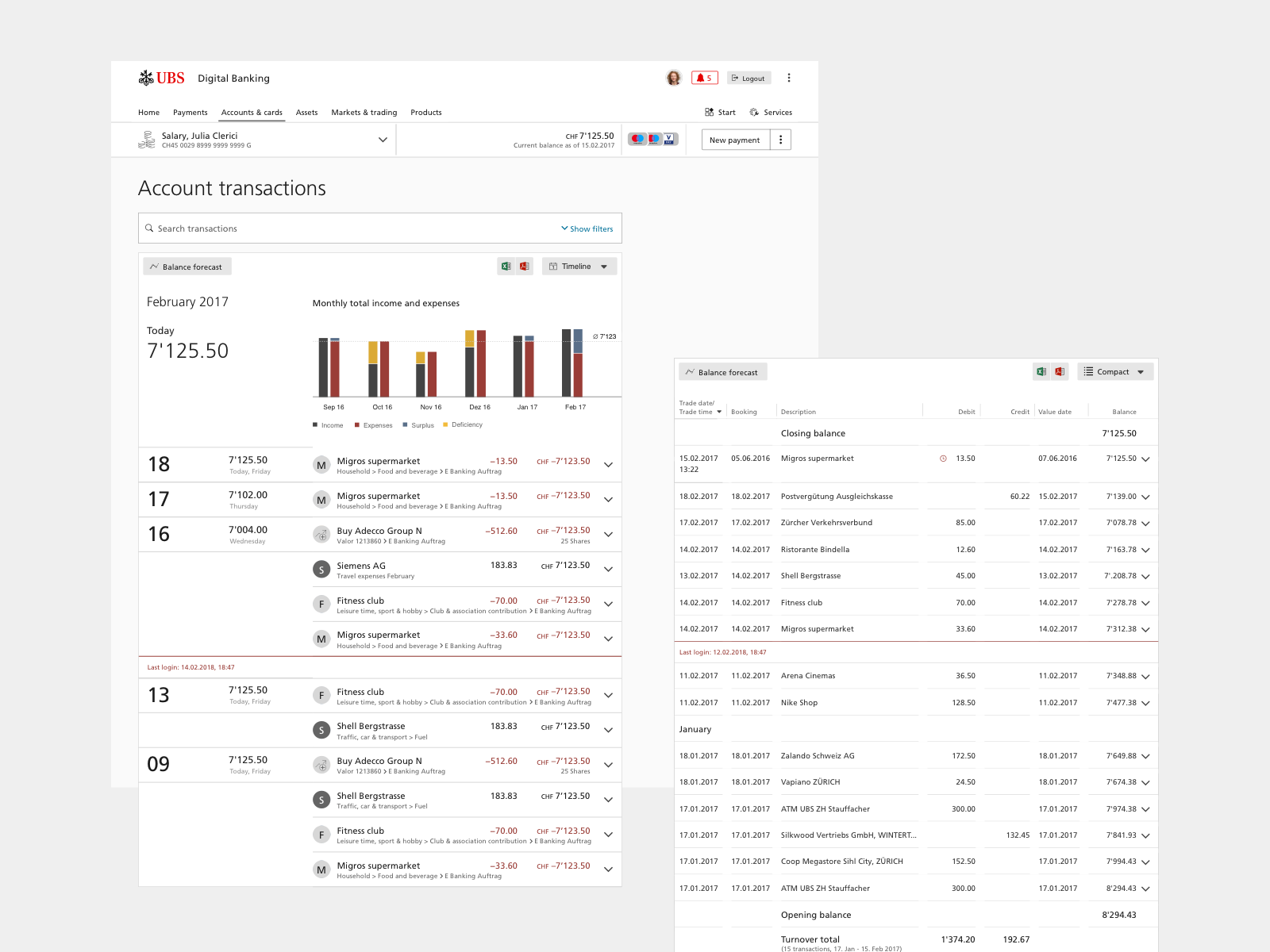
Task: Open the Products menu
Action: click(x=426, y=112)
